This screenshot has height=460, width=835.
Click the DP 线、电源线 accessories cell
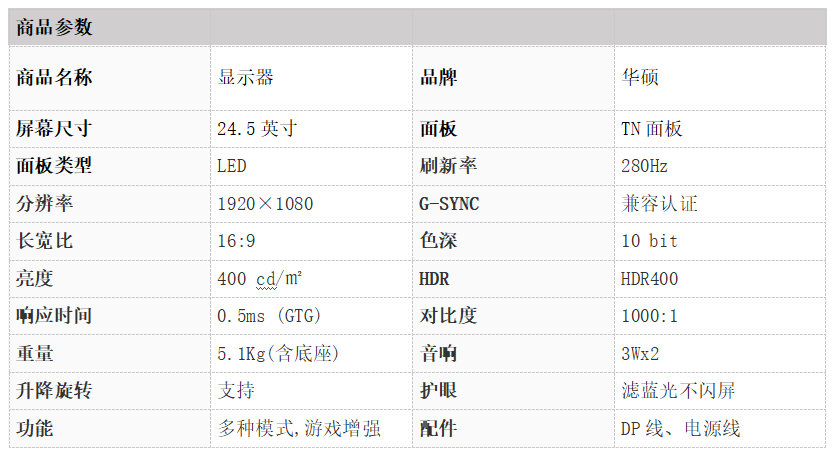(x=720, y=429)
